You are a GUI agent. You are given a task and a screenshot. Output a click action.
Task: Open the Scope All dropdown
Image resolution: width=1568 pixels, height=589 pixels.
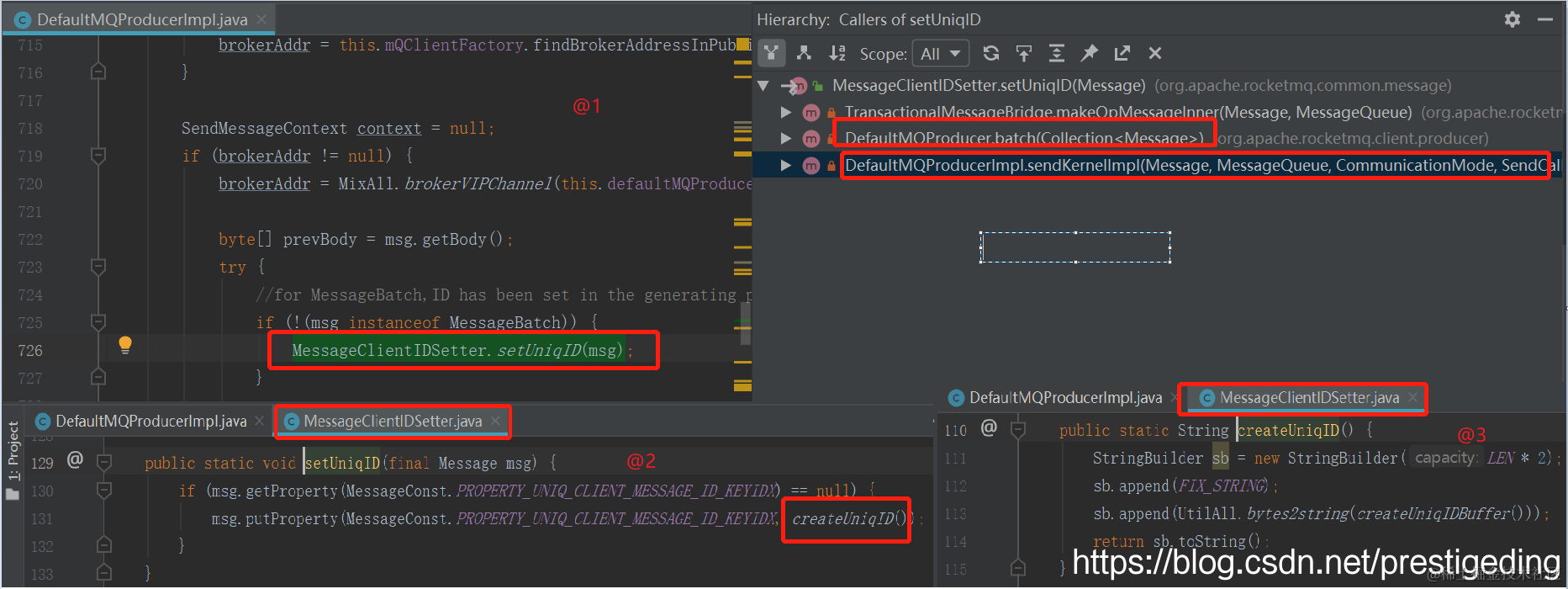point(940,54)
